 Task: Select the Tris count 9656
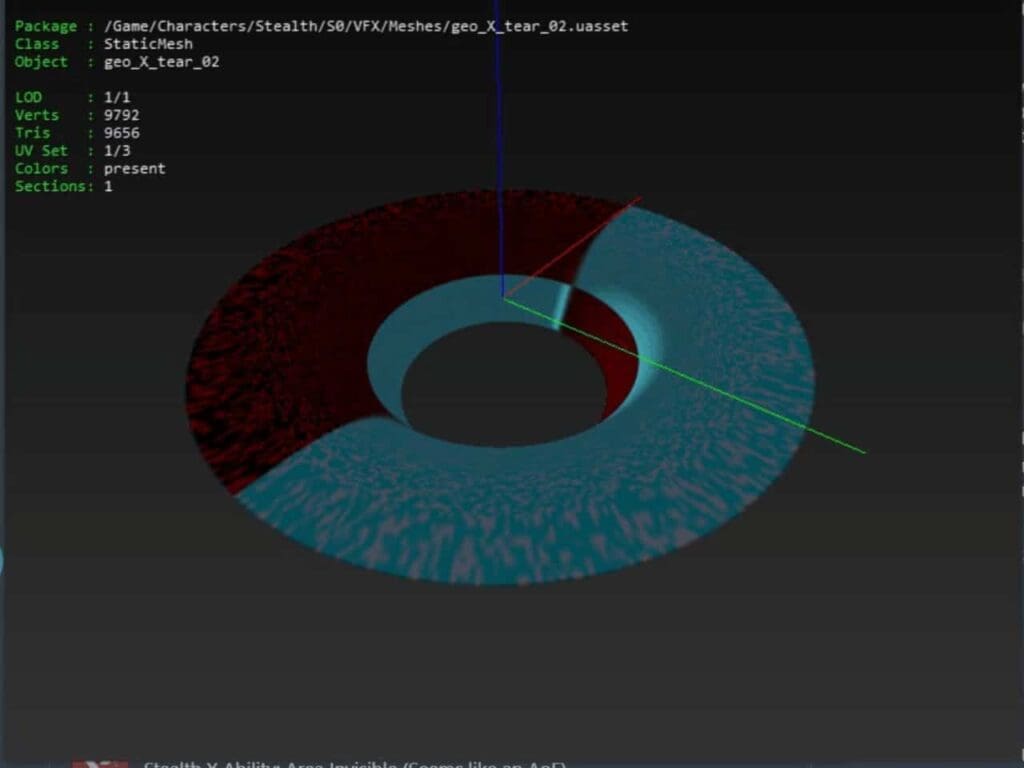(121, 133)
